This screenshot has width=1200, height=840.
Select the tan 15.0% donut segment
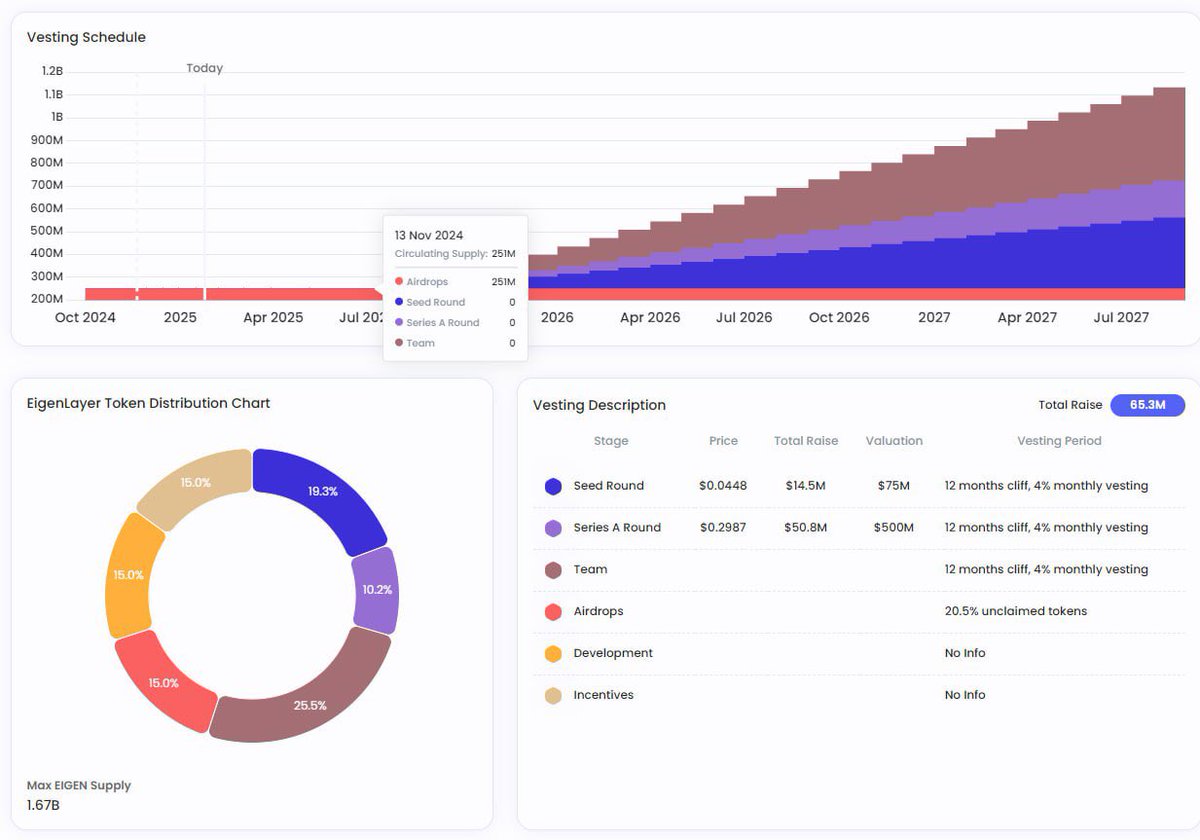[195, 482]
